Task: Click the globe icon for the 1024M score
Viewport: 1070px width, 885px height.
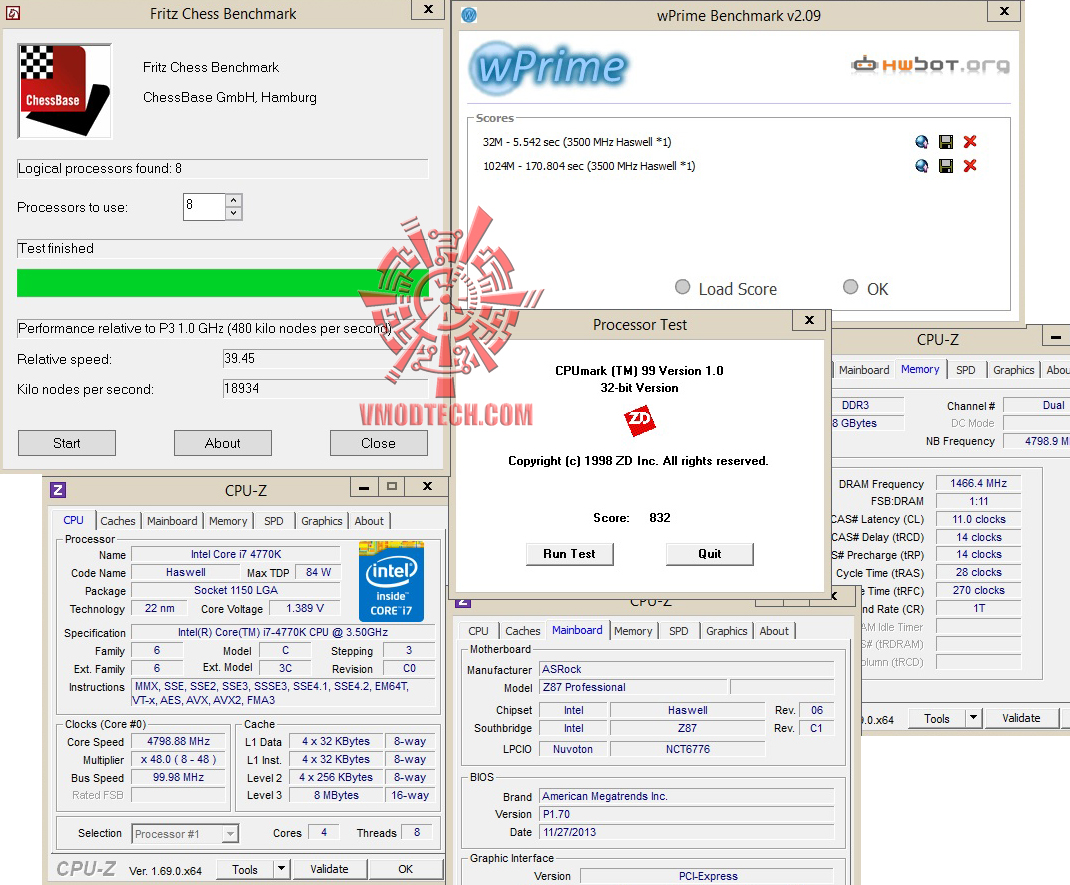Action: (x=922, y=166)
